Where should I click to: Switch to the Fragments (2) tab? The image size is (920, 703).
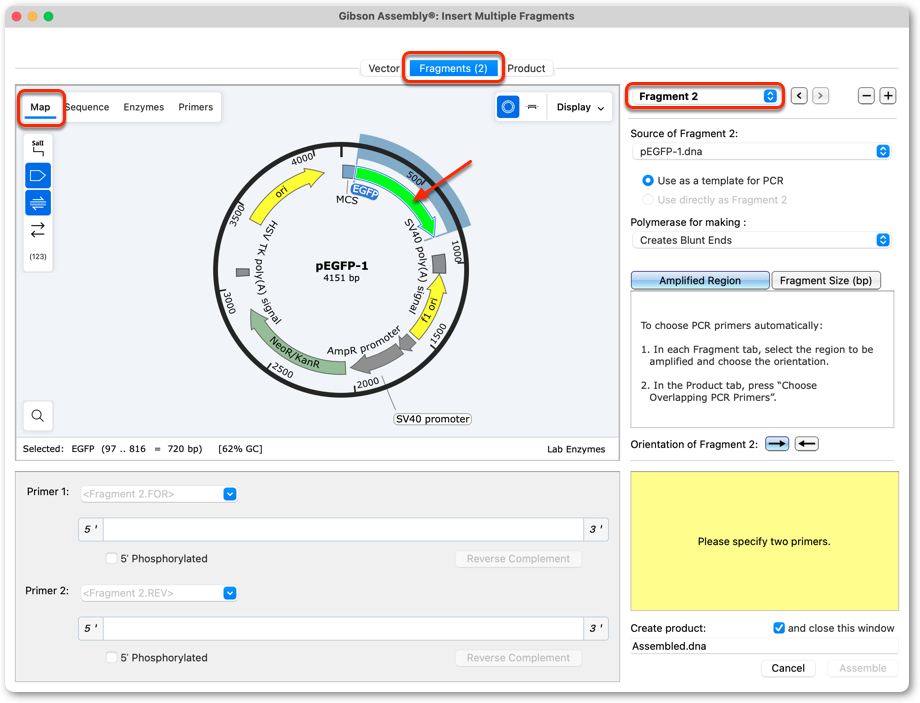click(453, 69)
